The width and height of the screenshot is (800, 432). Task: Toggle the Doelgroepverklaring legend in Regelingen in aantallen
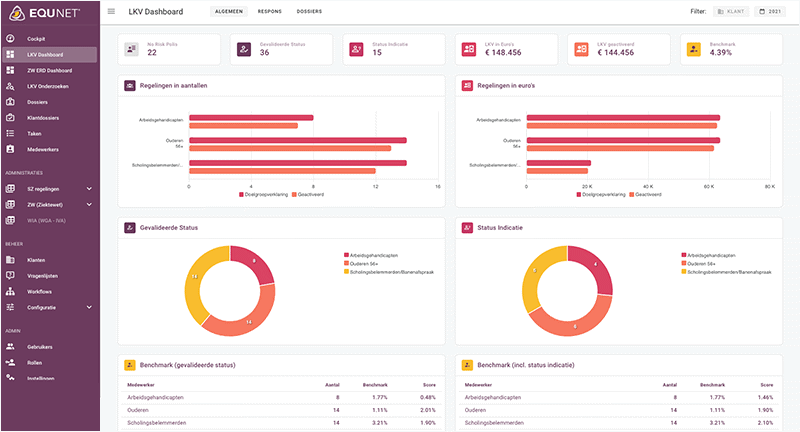[x=264, y=195]
